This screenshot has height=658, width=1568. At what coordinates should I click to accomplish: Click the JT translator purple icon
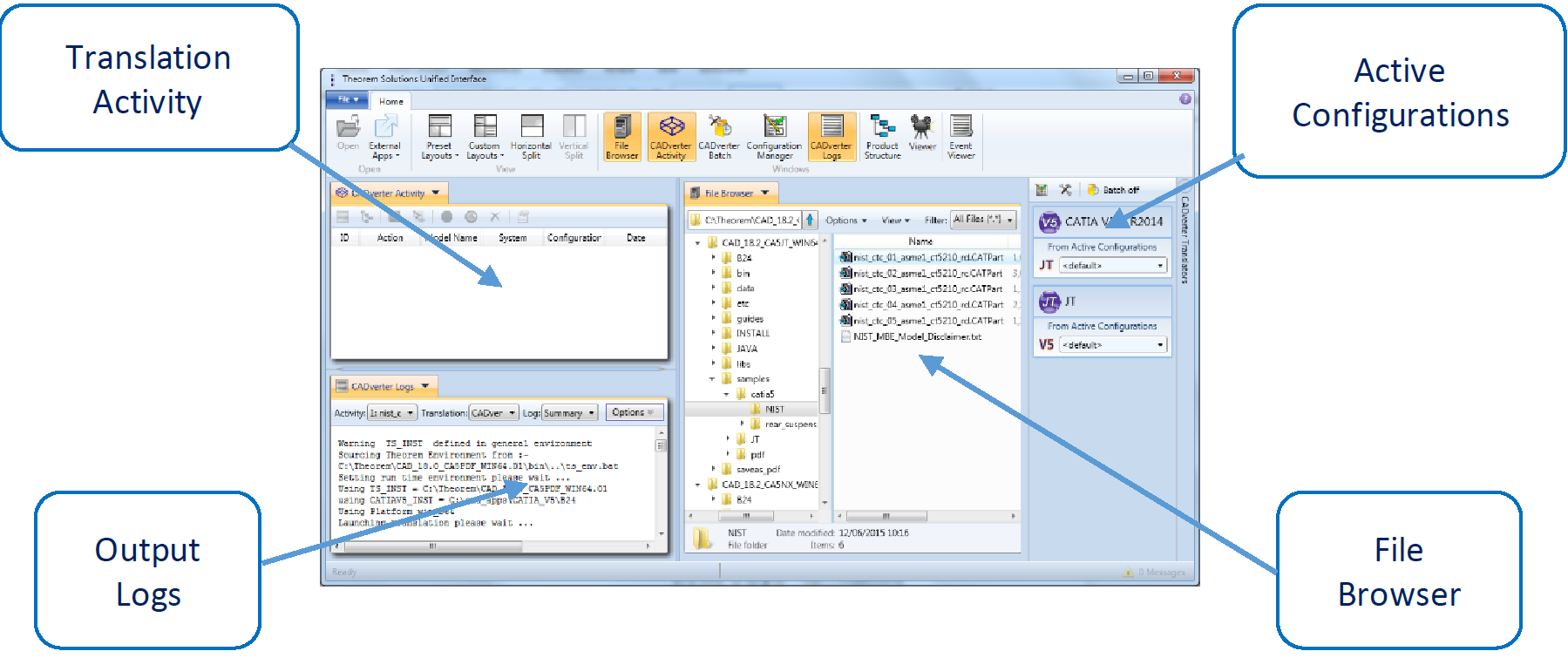pyautogui.click(x=1049, y=302)
